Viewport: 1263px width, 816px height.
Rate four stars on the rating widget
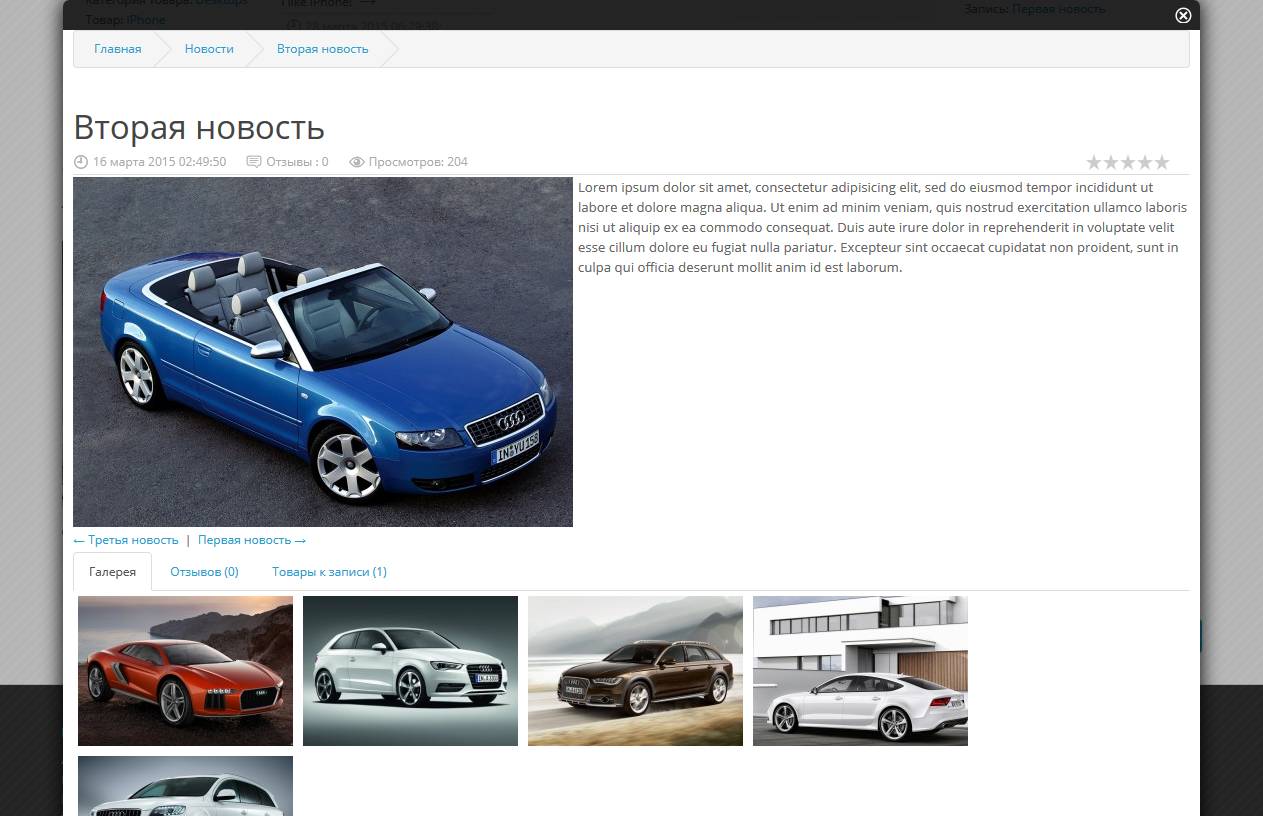(1144, 162)
